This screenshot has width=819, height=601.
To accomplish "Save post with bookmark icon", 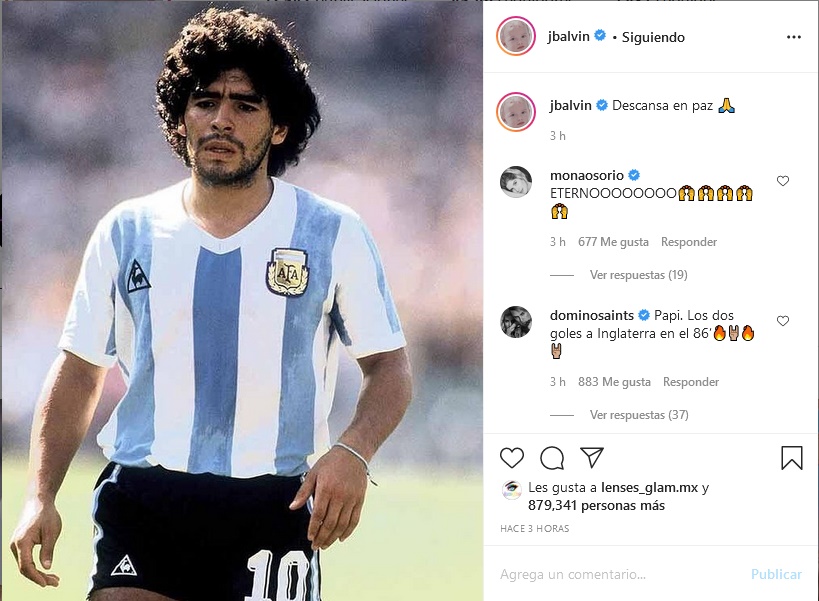I will [792, 457].
